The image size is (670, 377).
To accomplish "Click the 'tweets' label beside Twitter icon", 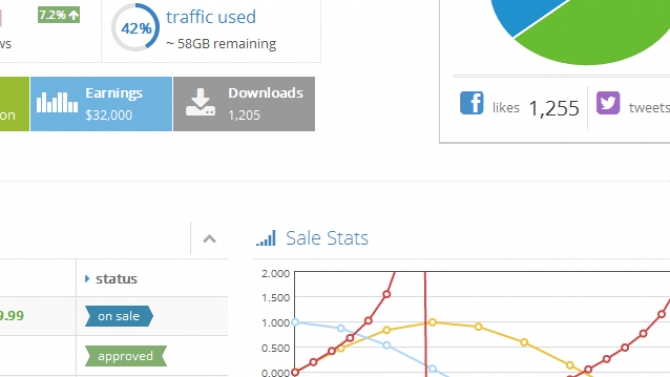I will tap(649, 108).
